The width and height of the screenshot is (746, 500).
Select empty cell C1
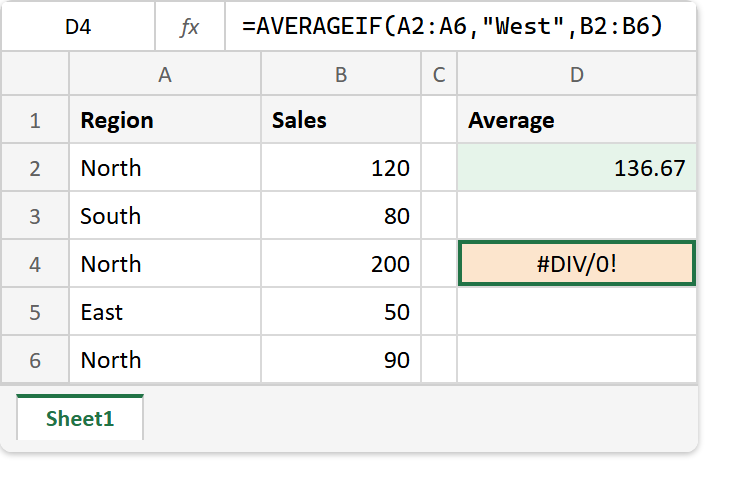pyautogui.click(x=439, y=120)
